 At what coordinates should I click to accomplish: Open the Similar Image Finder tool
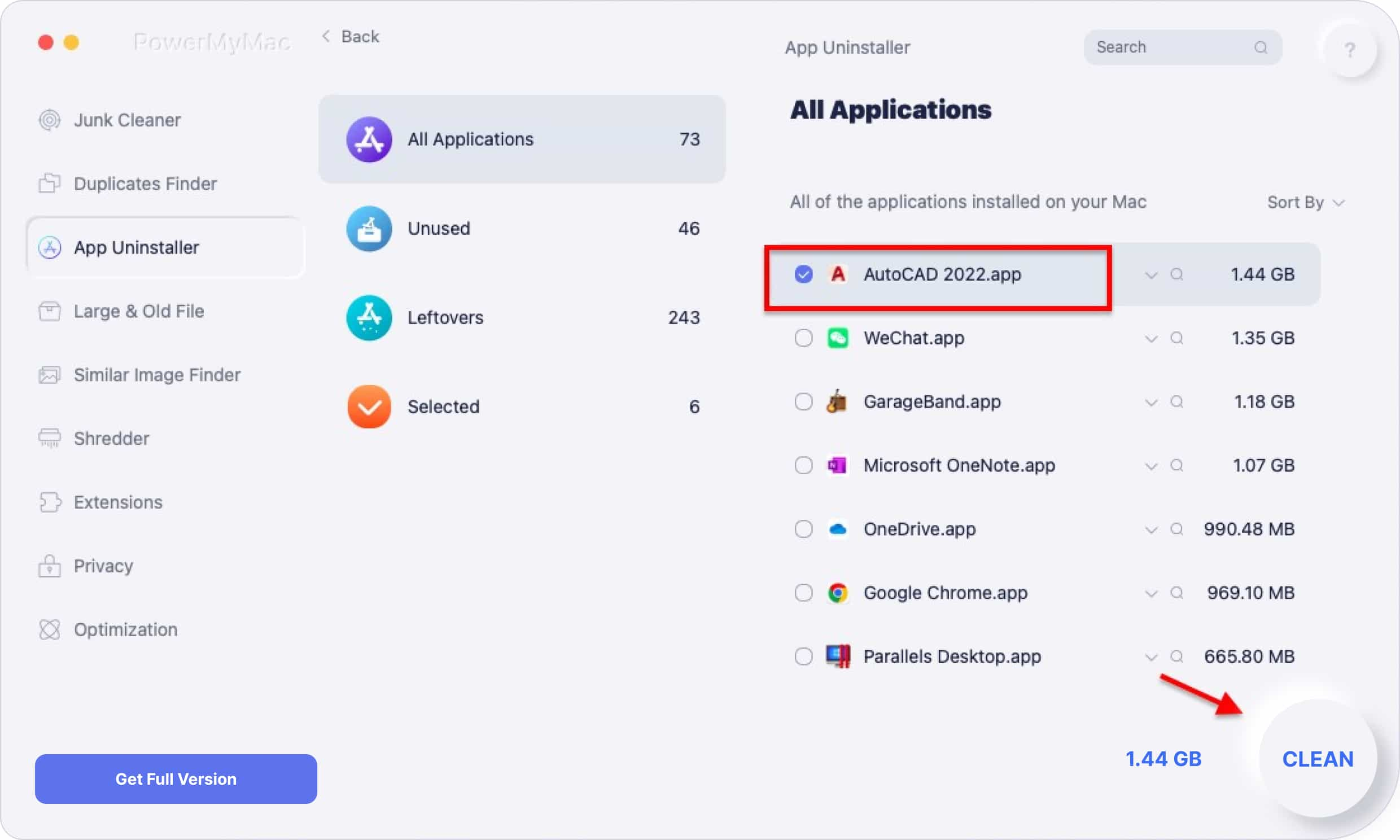click(x=157, y=374)
